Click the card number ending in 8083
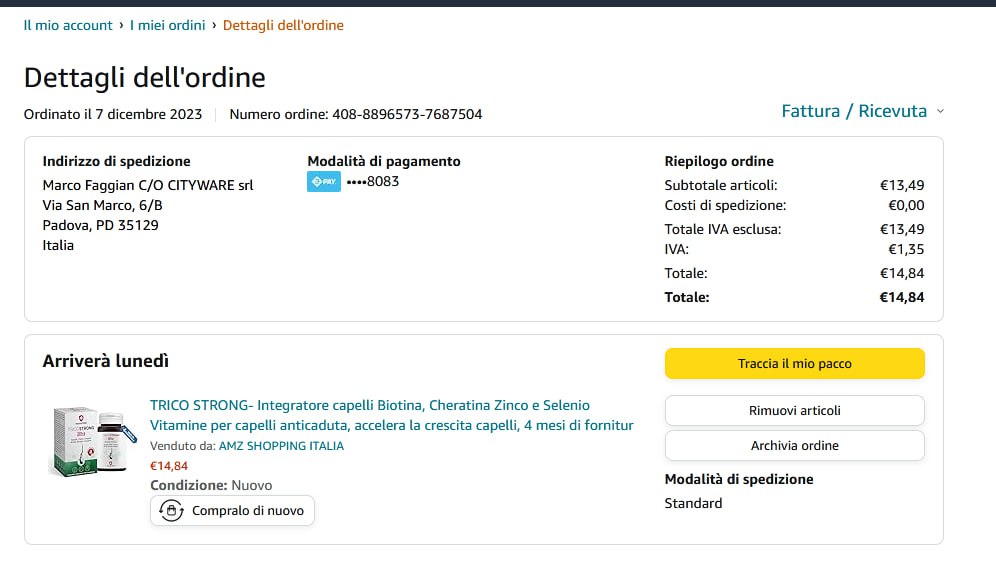The image size is (996, 565). click(372, 182)
